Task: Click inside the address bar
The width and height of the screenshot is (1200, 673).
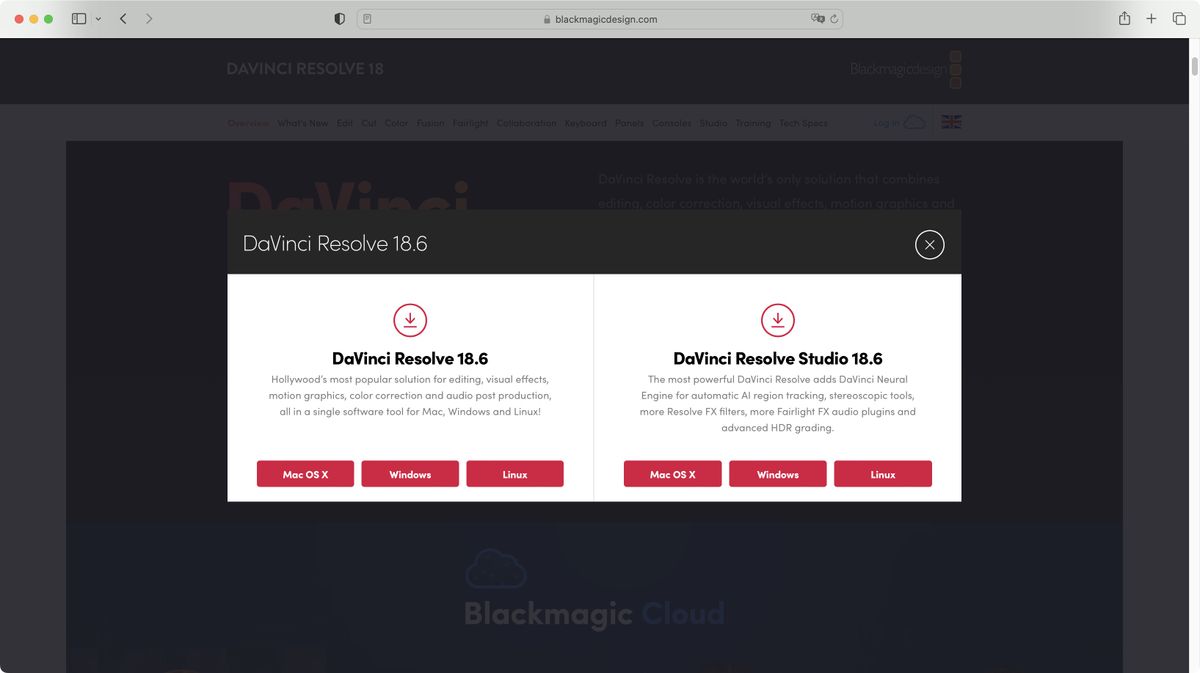Action: click(x=600, y=18)
